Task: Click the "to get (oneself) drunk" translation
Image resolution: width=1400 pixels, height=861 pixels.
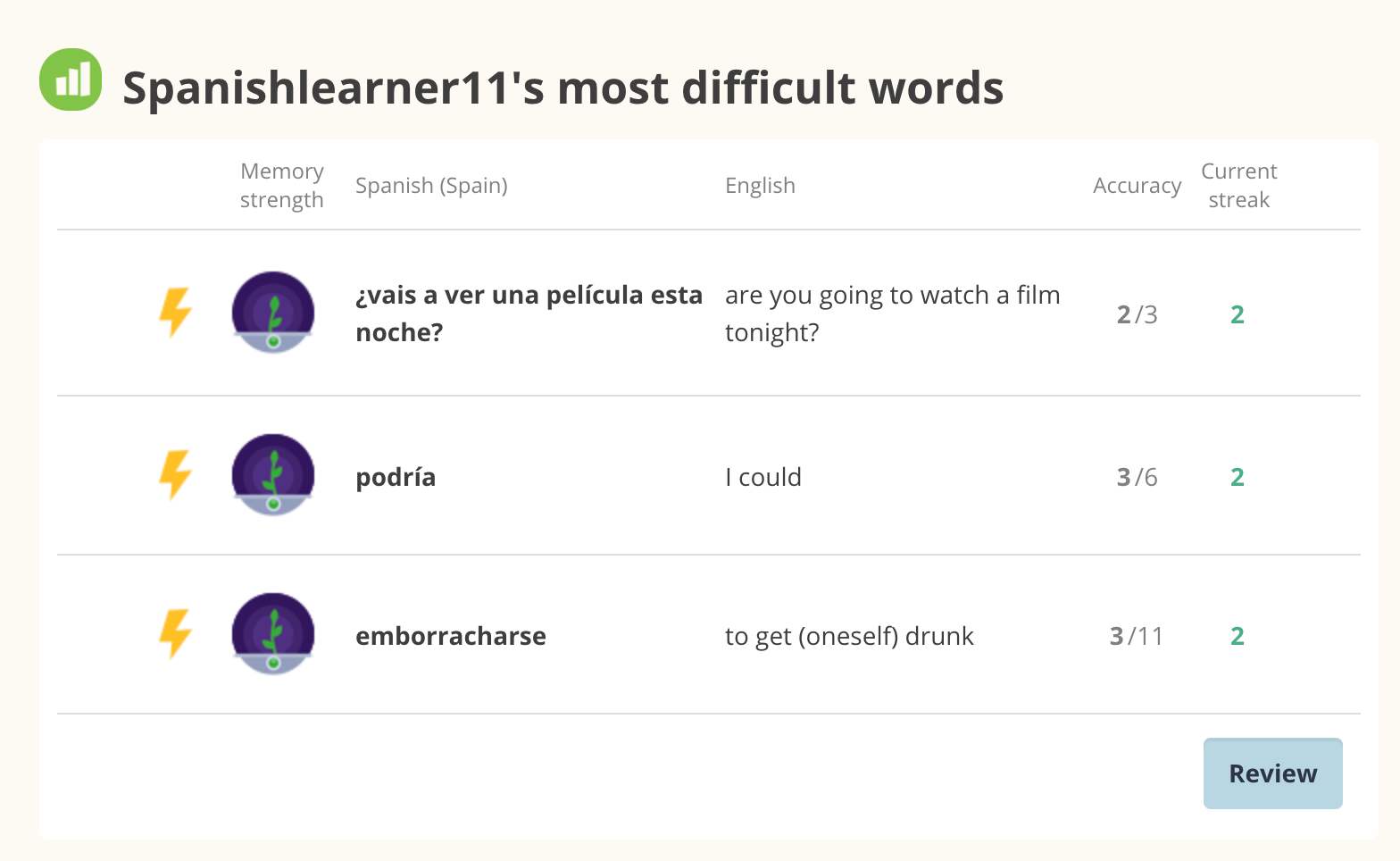Action: click(849, 636)
